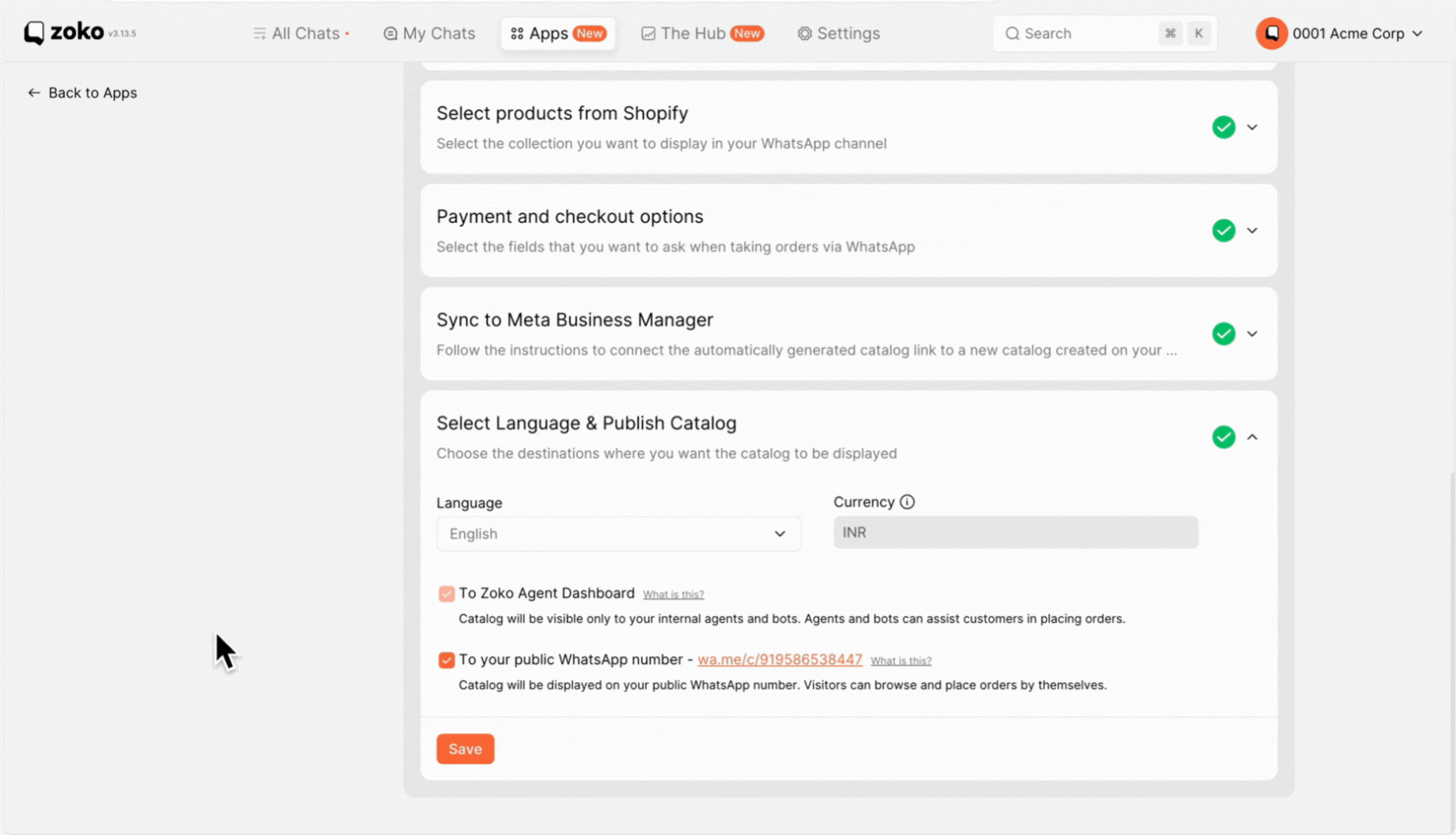This screenshot has height=835, width=1456.
Task: Click the Save button
Action: [465, 749]
